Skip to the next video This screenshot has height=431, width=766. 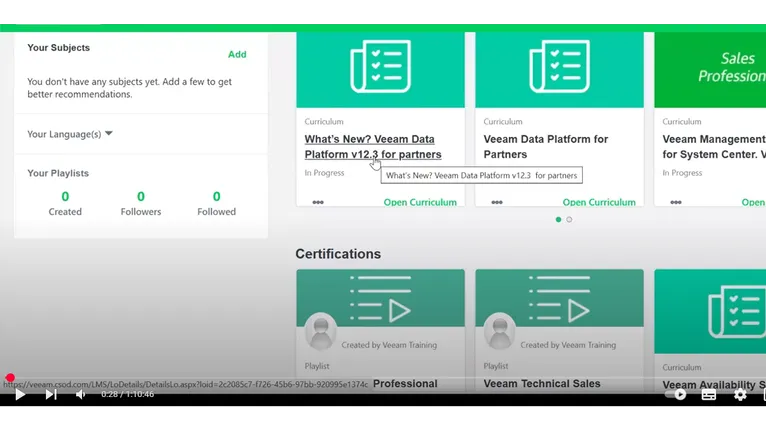click(51, 394)
